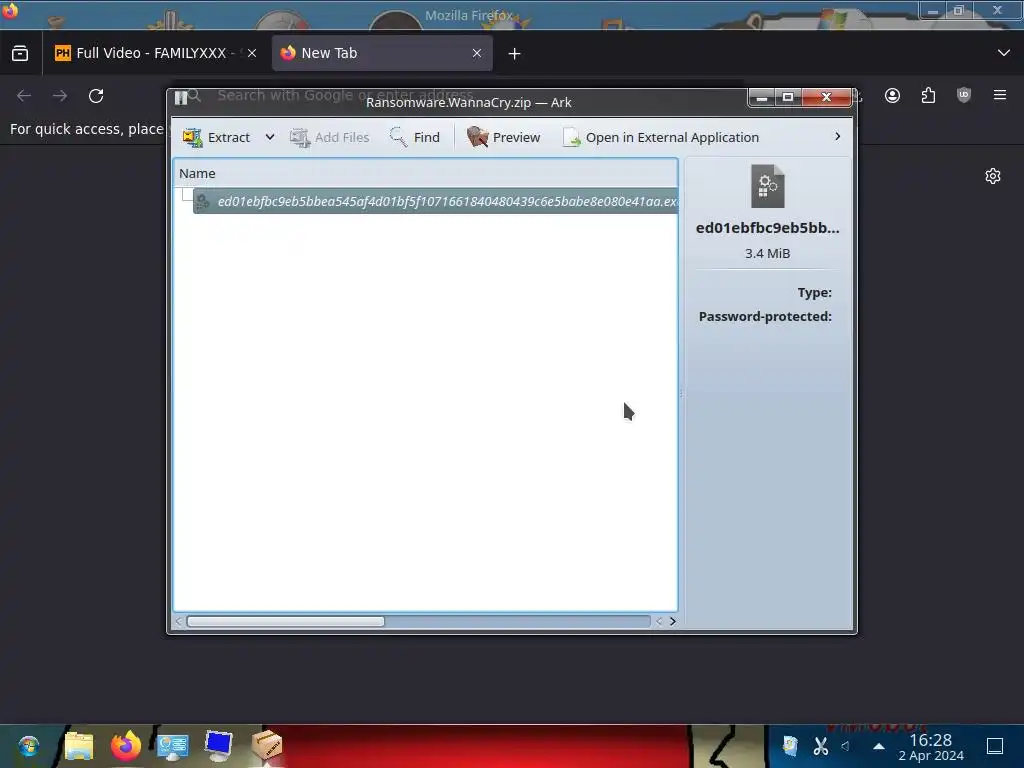Open system settings taskbar icon
Screen dimensions: 1024x768
(x=172, y=746)
